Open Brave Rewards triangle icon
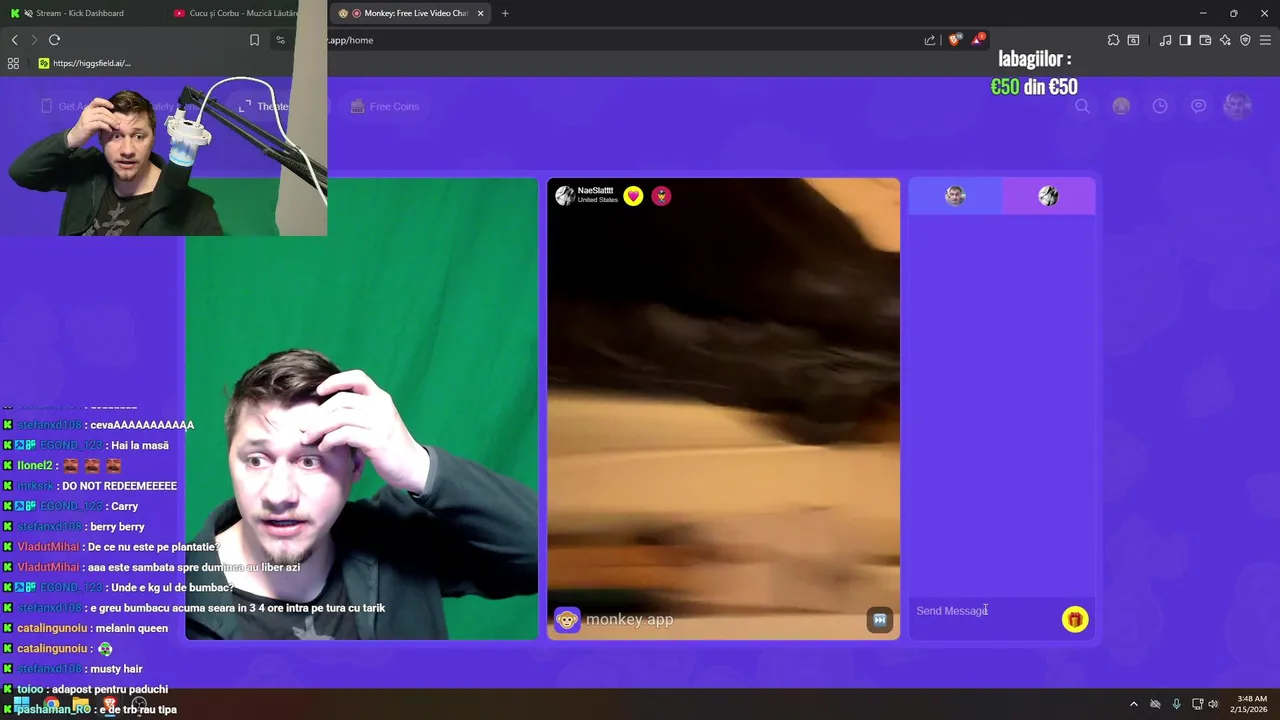This screenshot has width=1280, height=720. 978,40
